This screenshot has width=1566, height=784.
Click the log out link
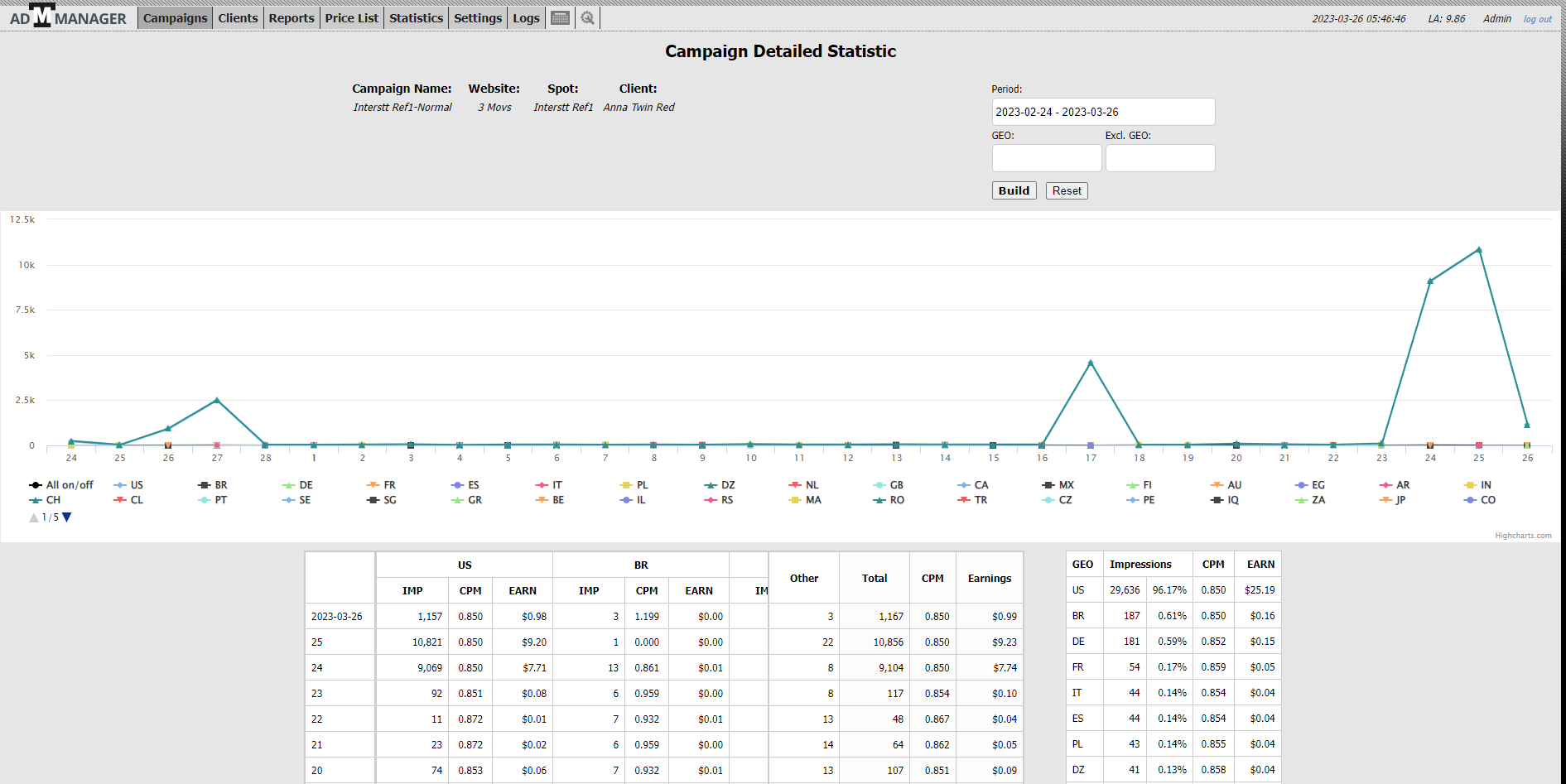1537,19
